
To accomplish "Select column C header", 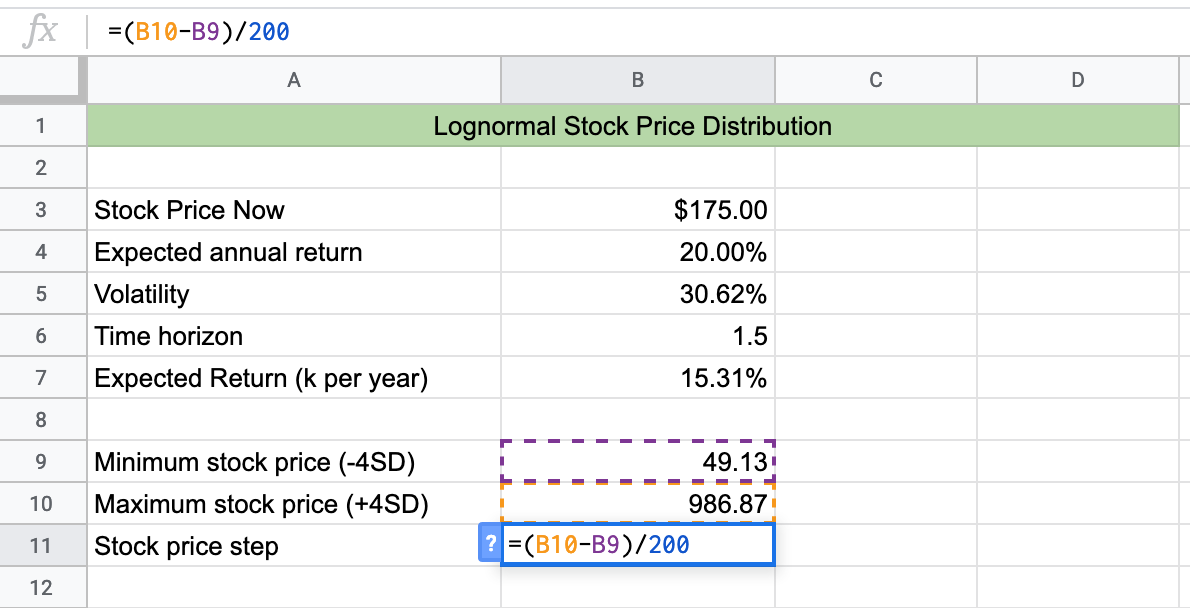I will [x=876, y=80].
